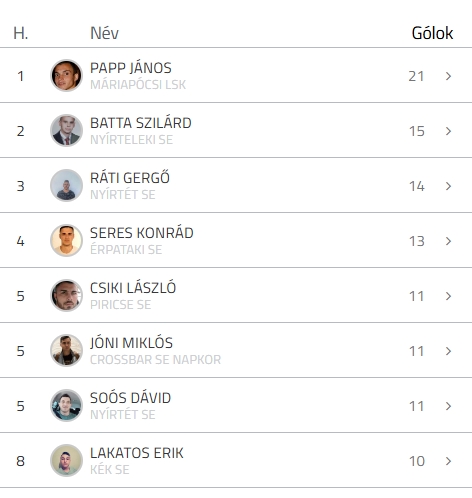This screenshot has width=472, height=498.
Task: Open MÁRIAPÓCSI LSK team link
Action: pyautogui.click(x=138, y=85)
